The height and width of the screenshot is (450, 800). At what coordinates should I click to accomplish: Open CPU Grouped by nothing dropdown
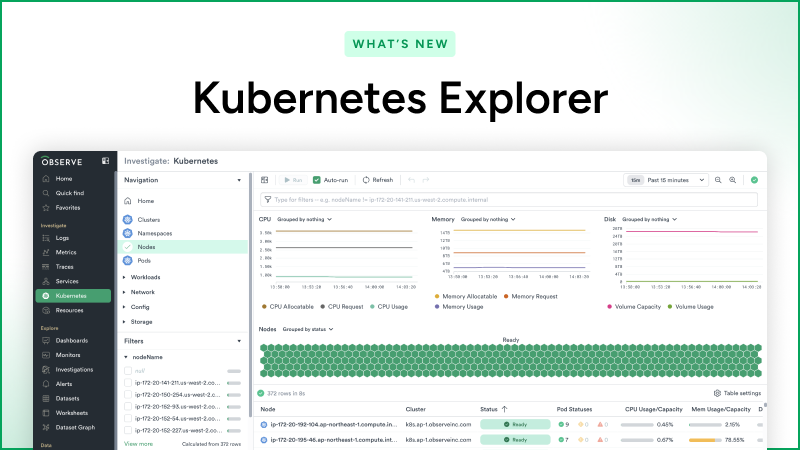point(305,219)
